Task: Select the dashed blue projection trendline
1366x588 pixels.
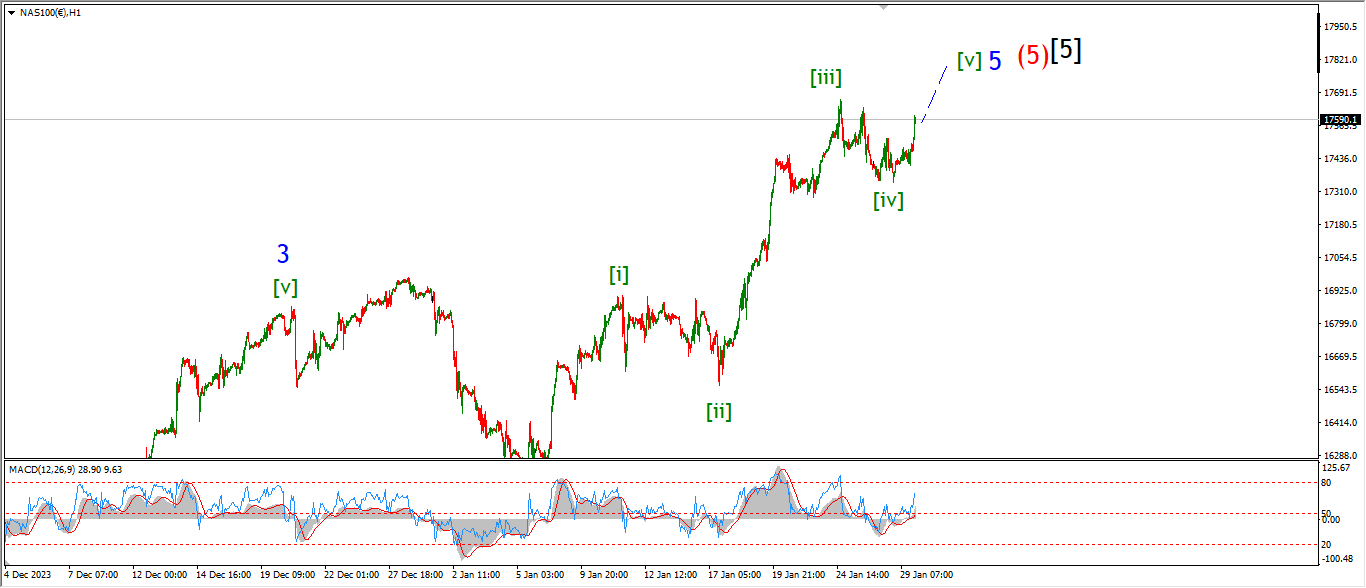Action: point(935,93)
